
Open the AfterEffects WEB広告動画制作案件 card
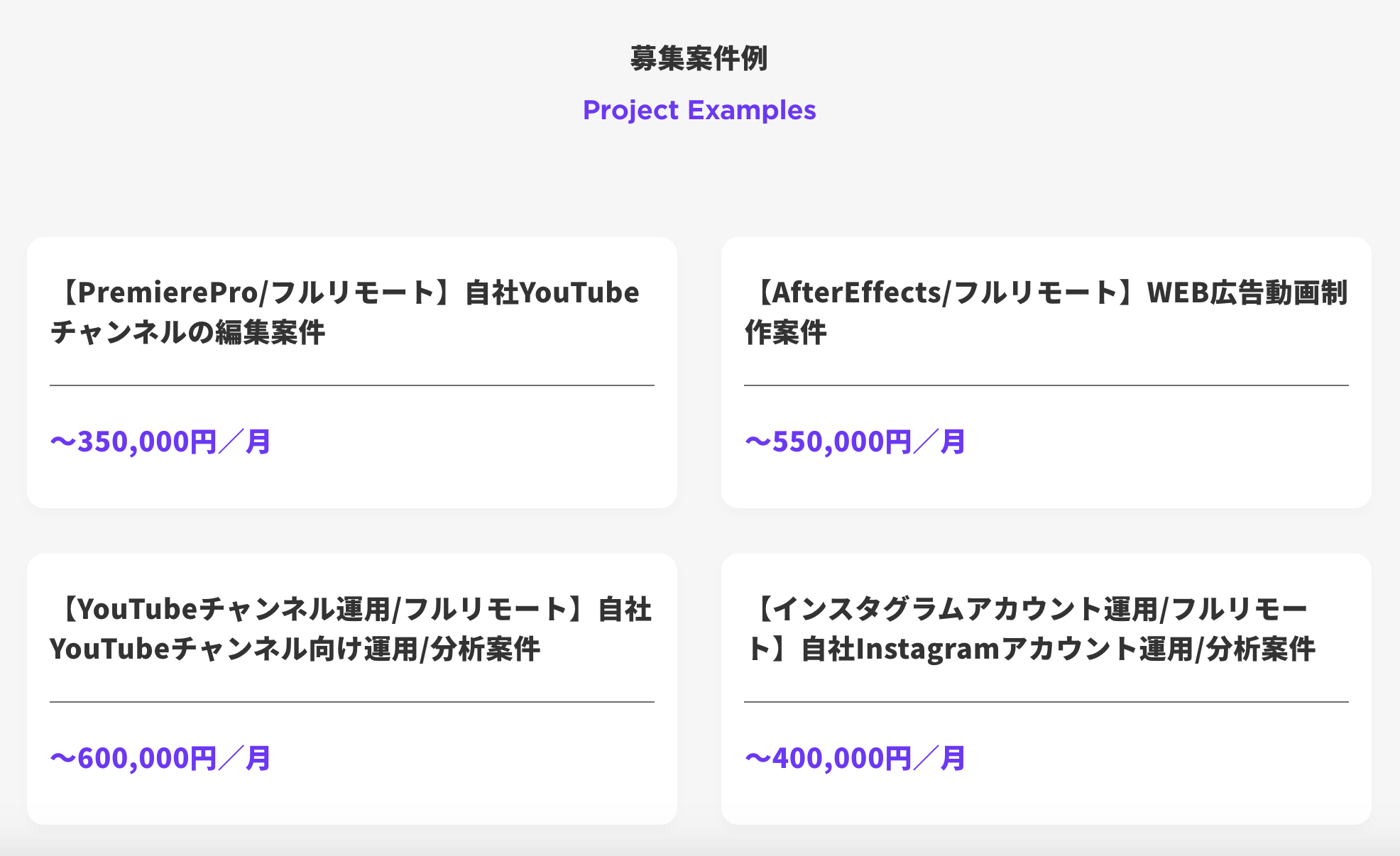(x=1046, y=373)
